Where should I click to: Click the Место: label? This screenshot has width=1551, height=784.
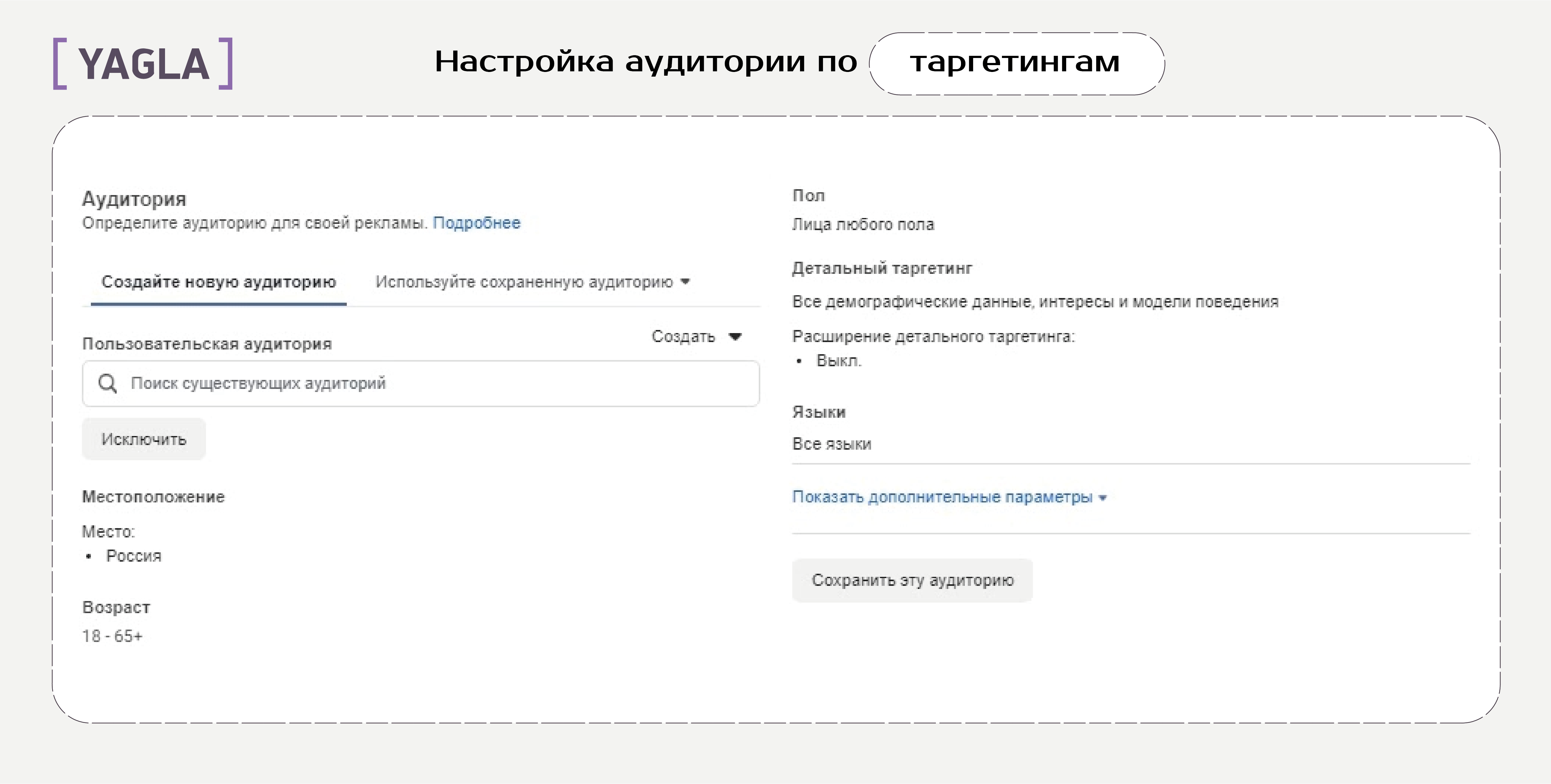[x=108, y=532]
